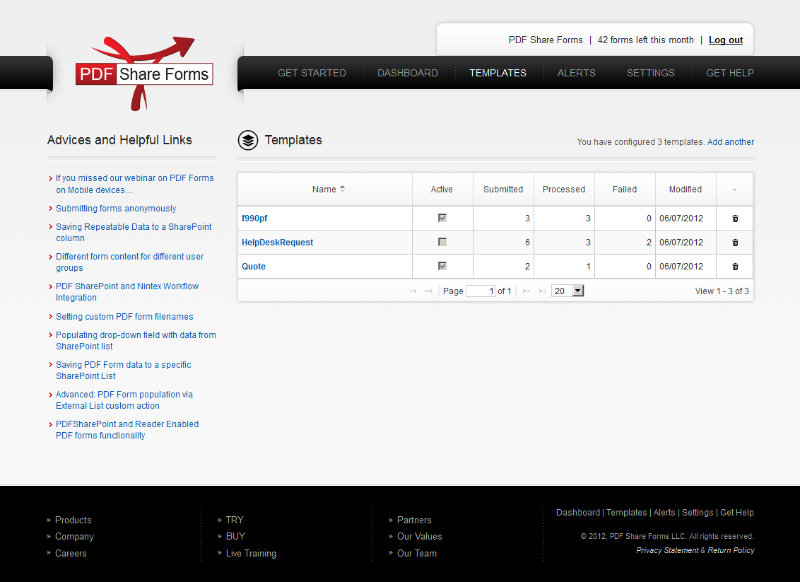The width and height of the screenshot is (800, 582).
Task: Open Saving PDF Form data to specific list
Action: tap(123, 370)
